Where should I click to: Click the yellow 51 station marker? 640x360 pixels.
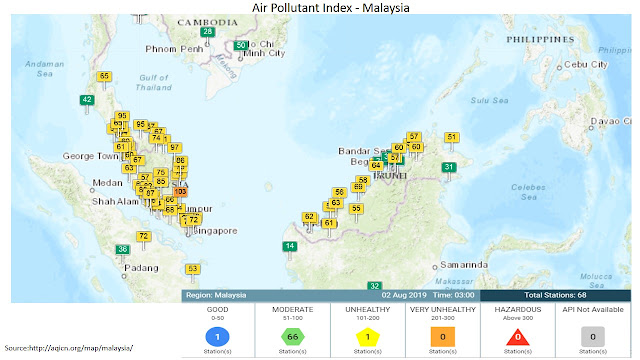[x=451, y=137]
